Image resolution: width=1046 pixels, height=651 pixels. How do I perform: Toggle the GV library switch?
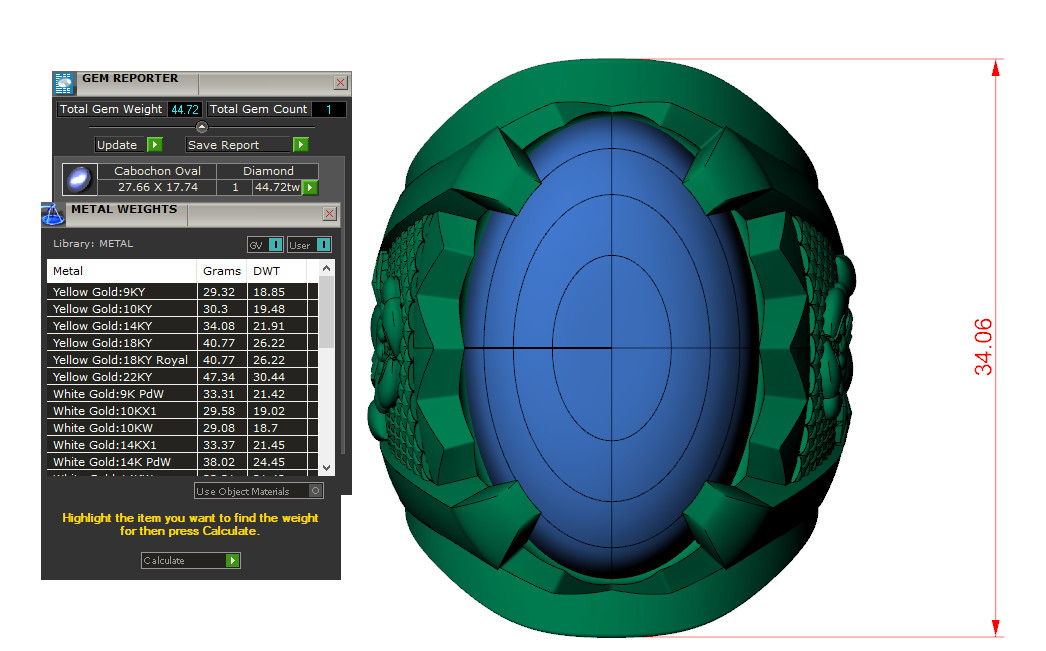click(275, 245)
